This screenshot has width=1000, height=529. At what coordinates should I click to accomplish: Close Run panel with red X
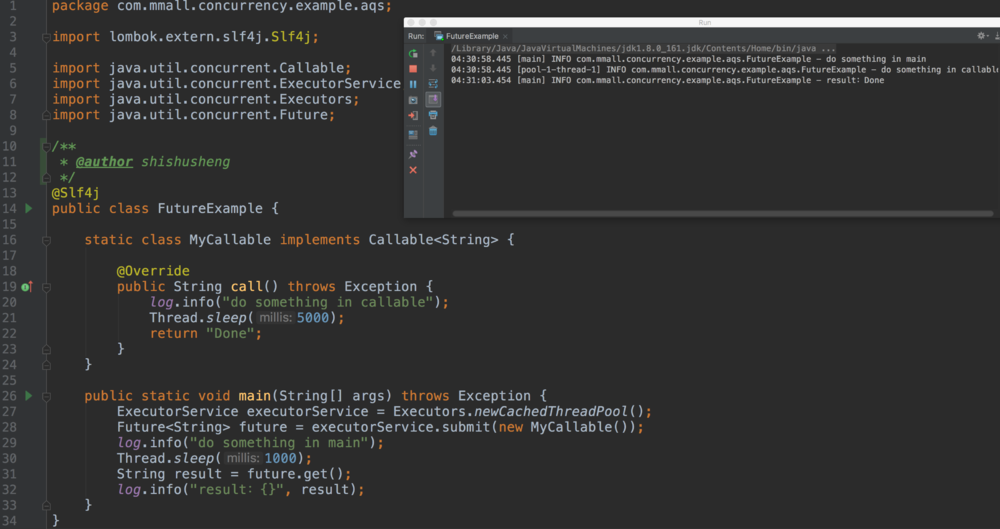coord(413,170)
